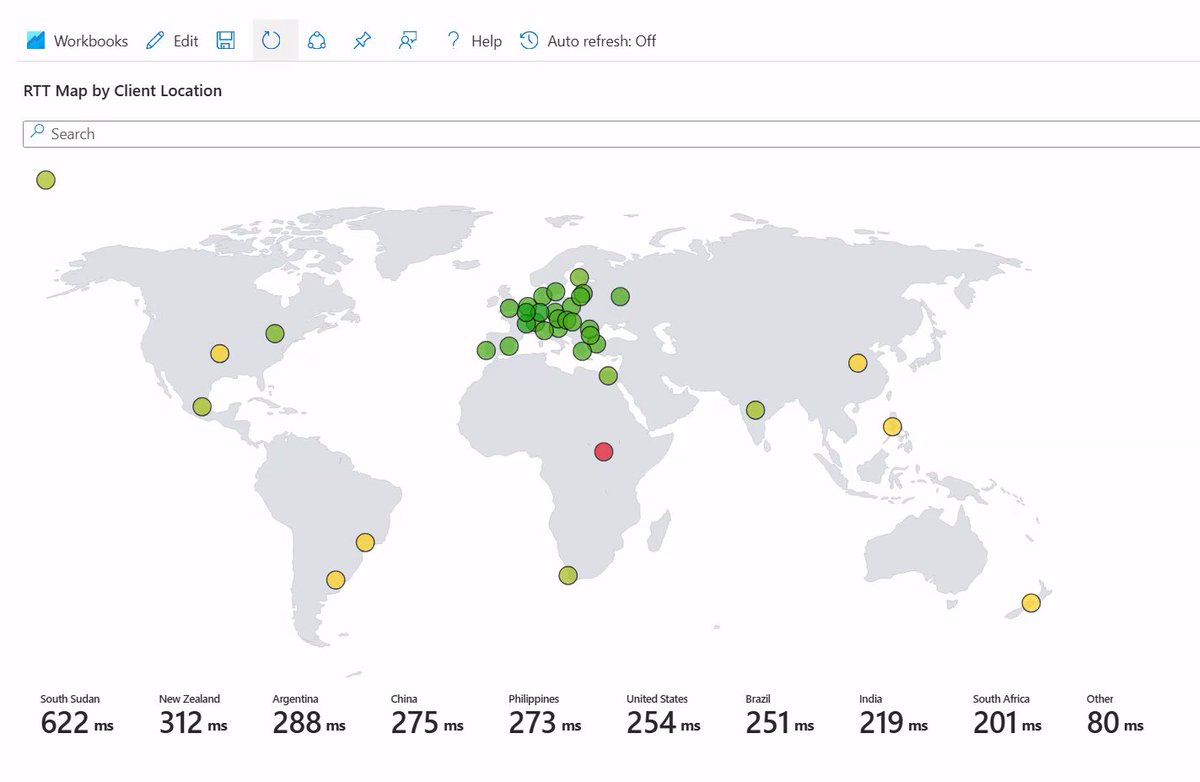Viewport: 1200px width, 782px height.
Task: Click the Other 80 ms metric
Action: click(x=1115, y=715)
